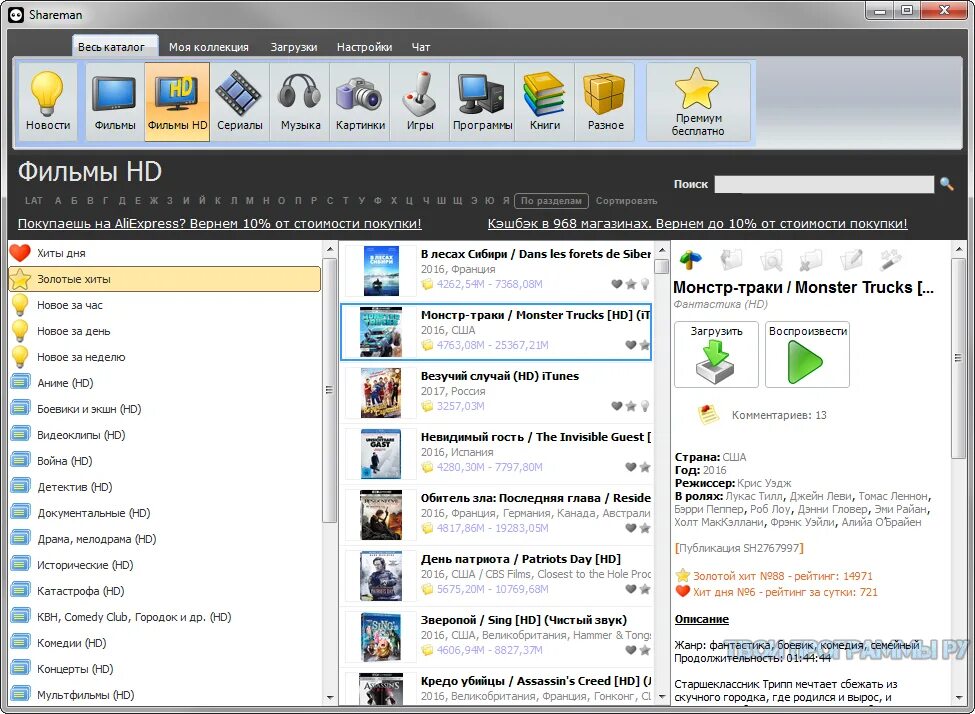Open the Фильмы category

point(115,101)
